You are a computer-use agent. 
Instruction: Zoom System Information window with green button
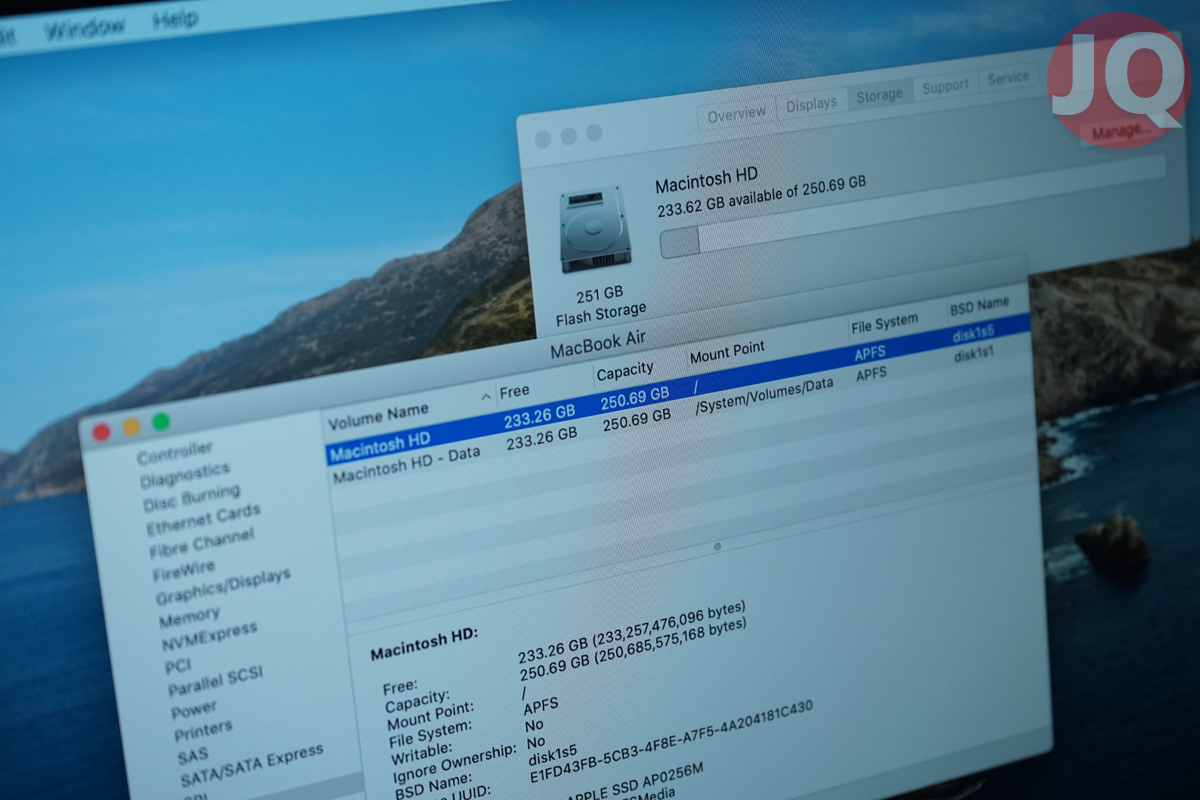tap(161, 422)
